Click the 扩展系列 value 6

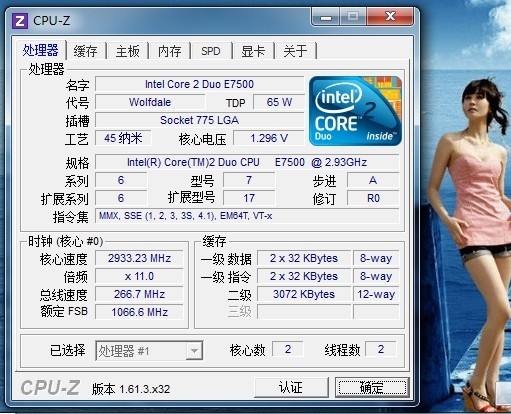(121, 198)
